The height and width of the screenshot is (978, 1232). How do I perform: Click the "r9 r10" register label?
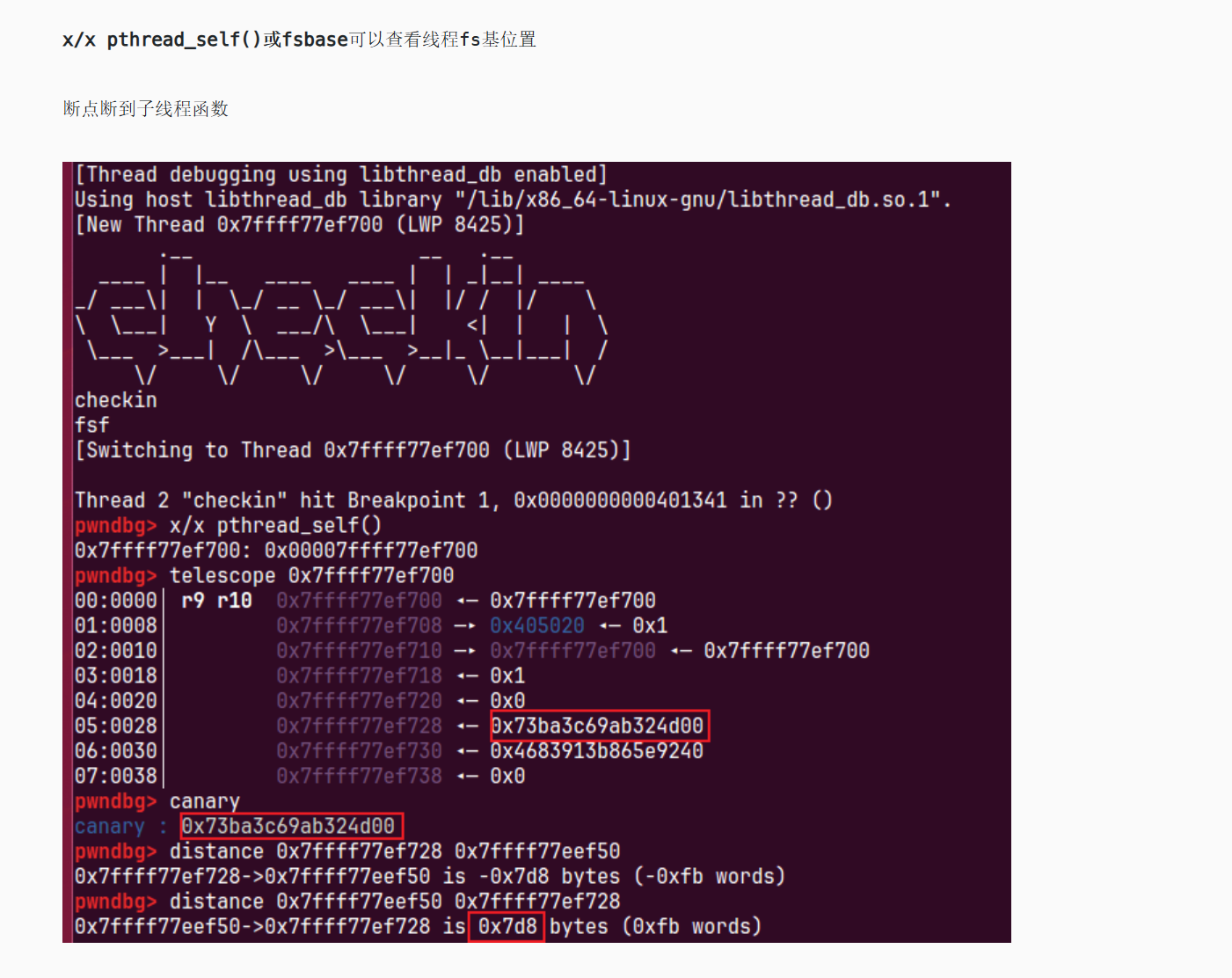(216, 601)
